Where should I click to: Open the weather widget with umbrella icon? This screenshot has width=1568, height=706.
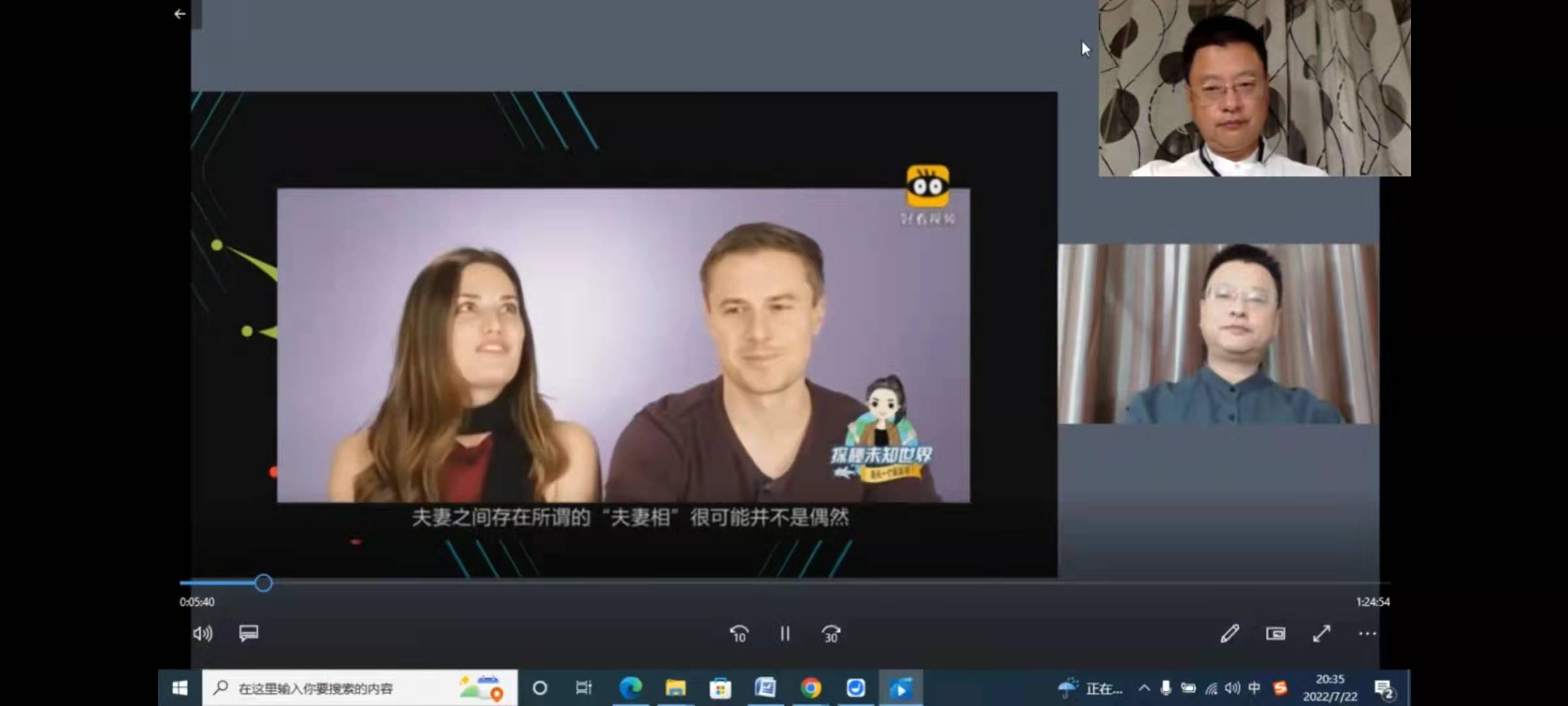pyautogui.click(x=1090, y=688)
